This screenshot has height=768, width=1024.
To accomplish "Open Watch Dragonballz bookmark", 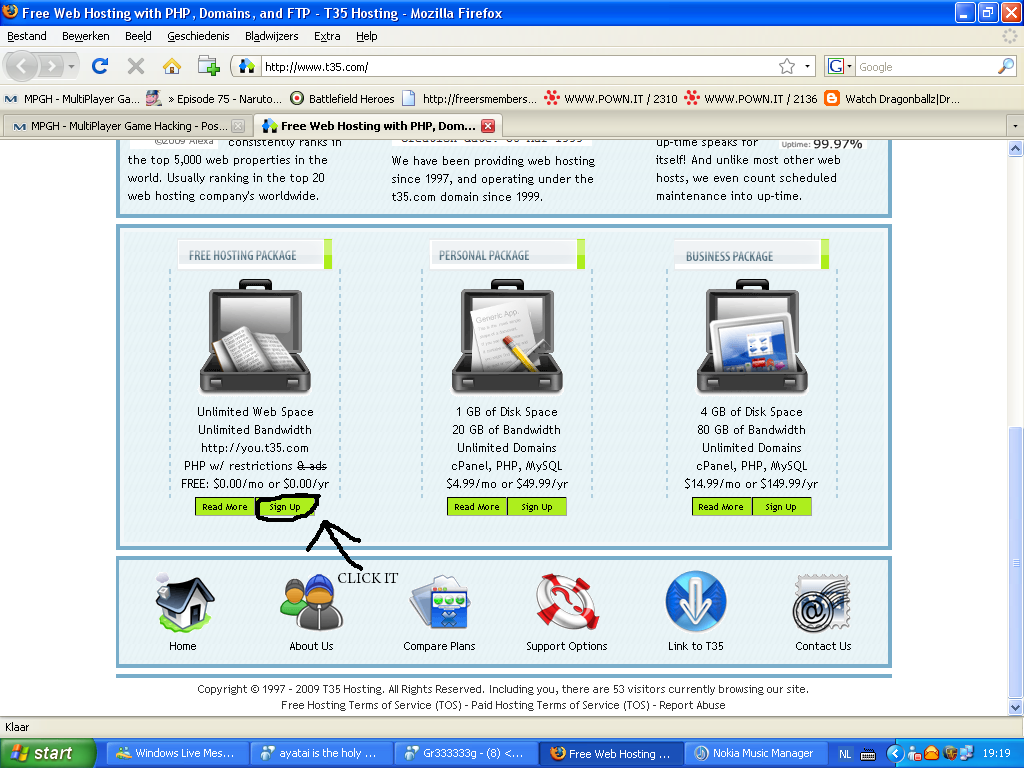I will [892, 99].
